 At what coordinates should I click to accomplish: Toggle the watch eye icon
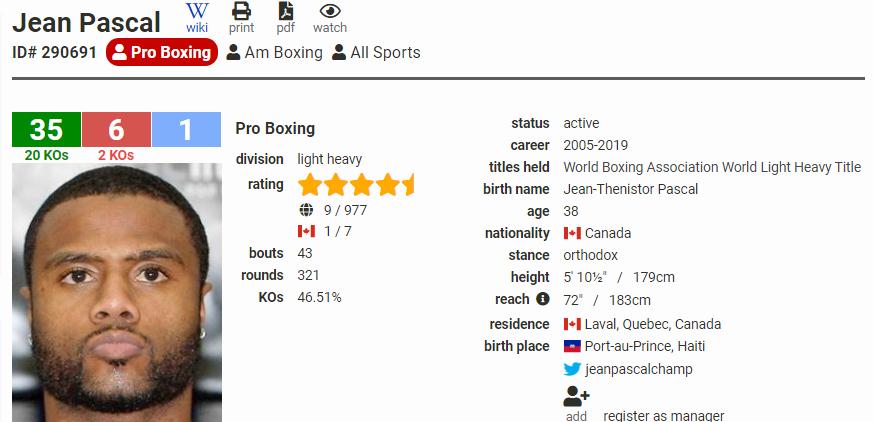[x=330, y=11]
